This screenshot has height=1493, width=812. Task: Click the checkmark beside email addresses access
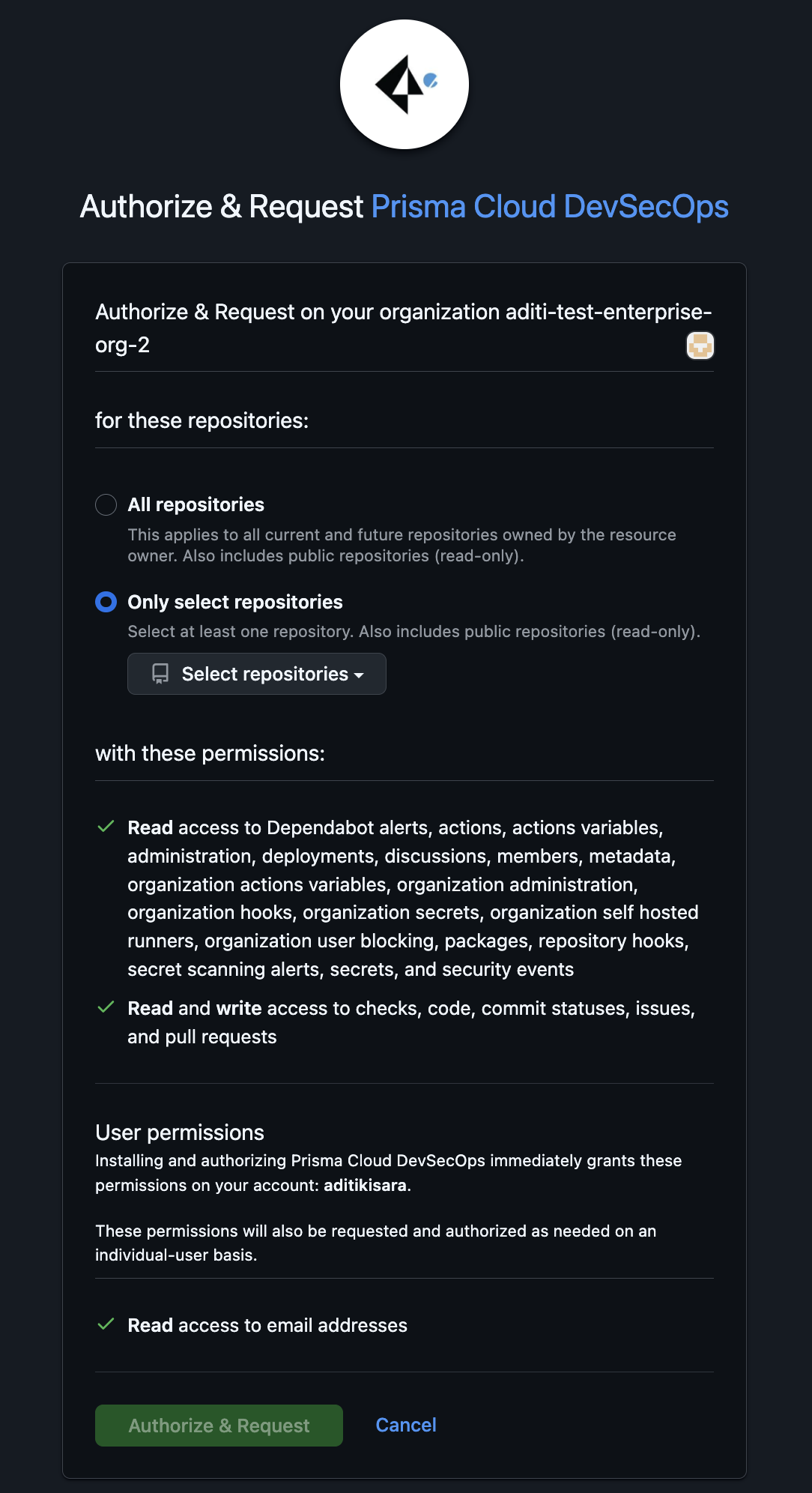pyautogui.click(x=106, y=1324)
